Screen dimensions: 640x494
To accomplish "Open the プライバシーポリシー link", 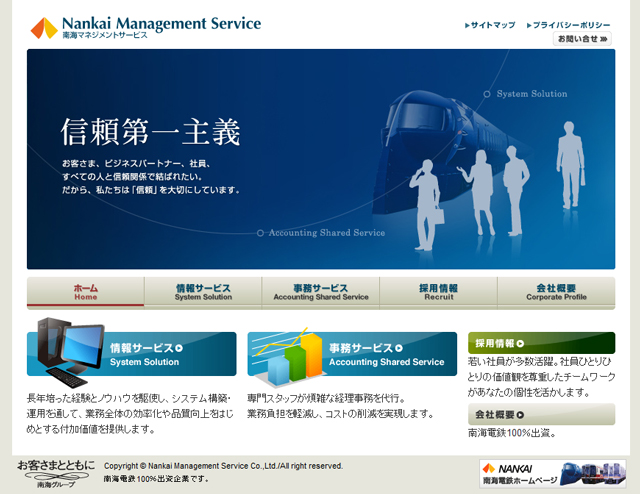I will tap(569, 25).
